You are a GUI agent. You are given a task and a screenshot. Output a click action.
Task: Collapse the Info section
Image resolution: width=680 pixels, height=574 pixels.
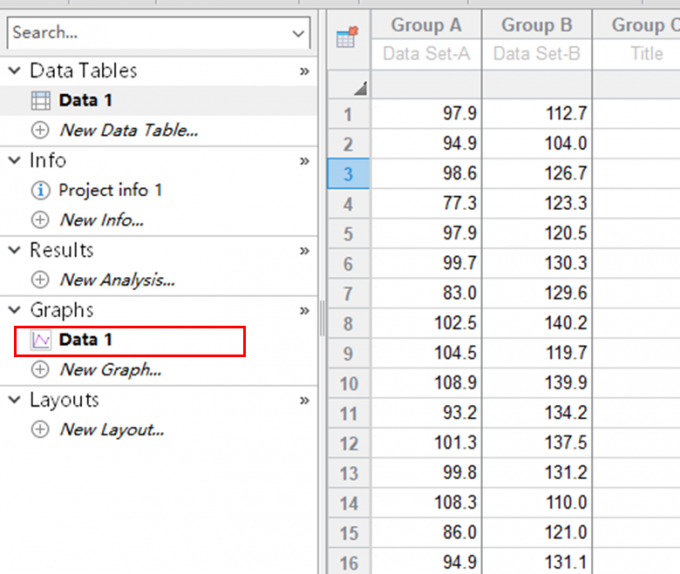coord(15,160)
